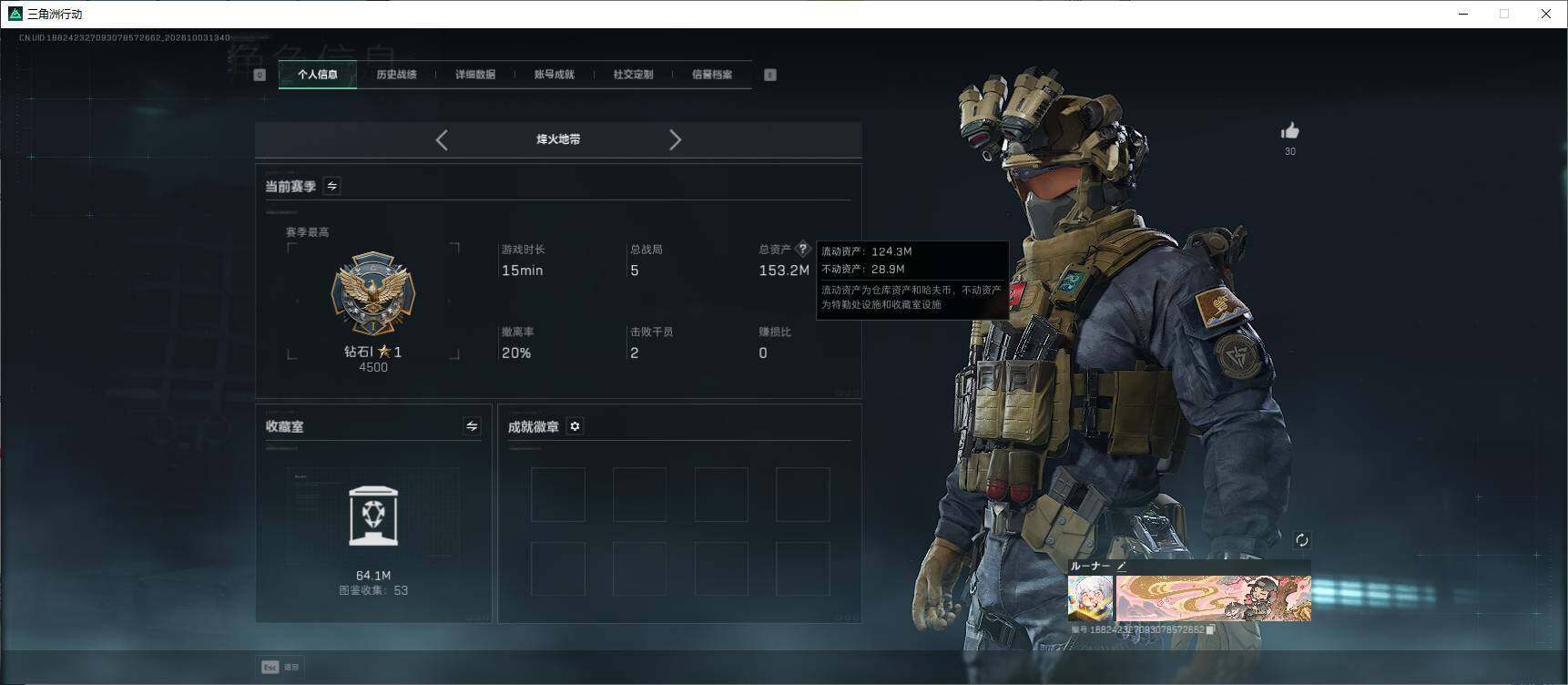Minimize the 三角洲行动 window

click(x=1463, y=14)
